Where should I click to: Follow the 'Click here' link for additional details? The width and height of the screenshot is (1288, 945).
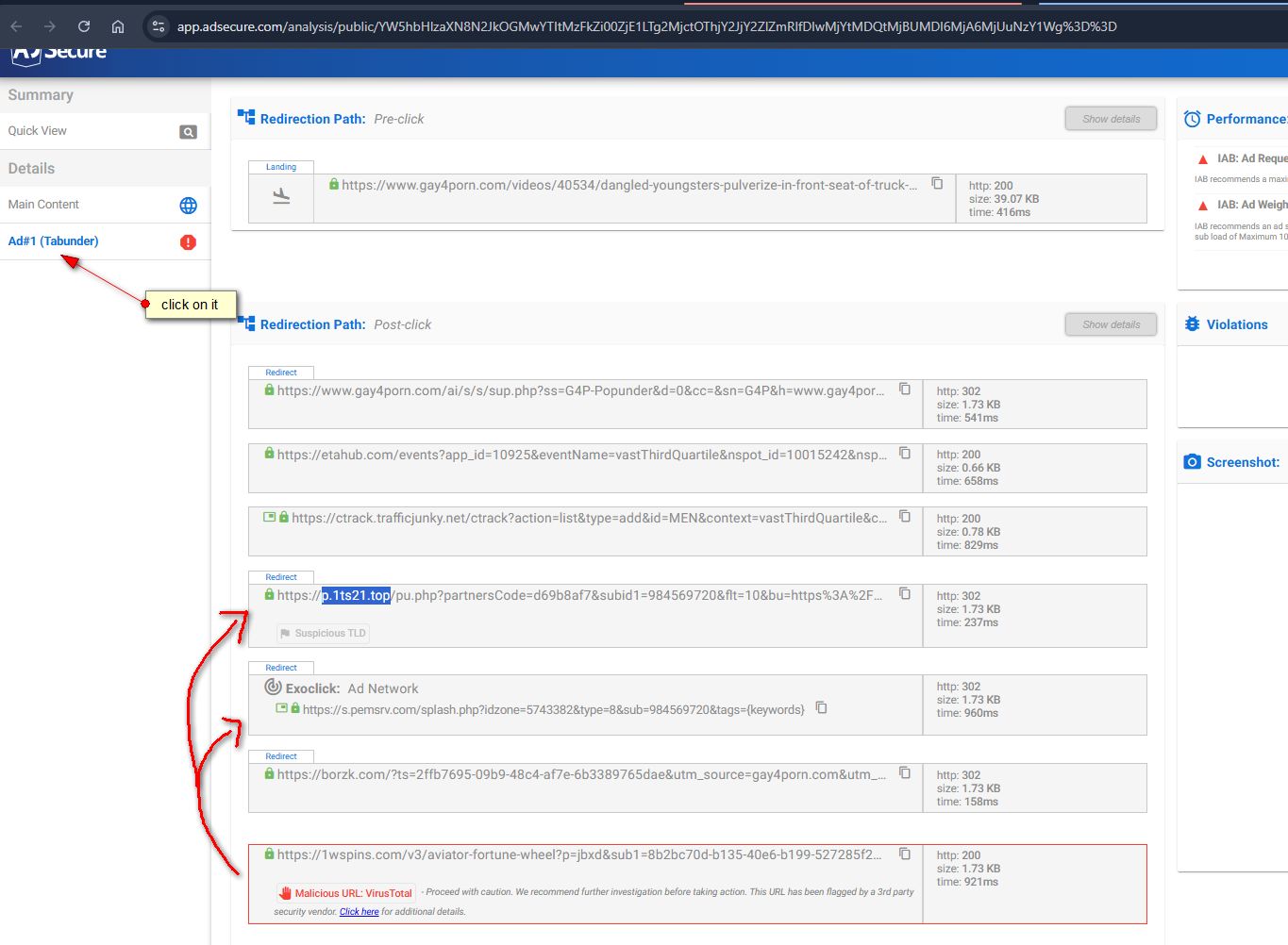click(x=360, y=912)
